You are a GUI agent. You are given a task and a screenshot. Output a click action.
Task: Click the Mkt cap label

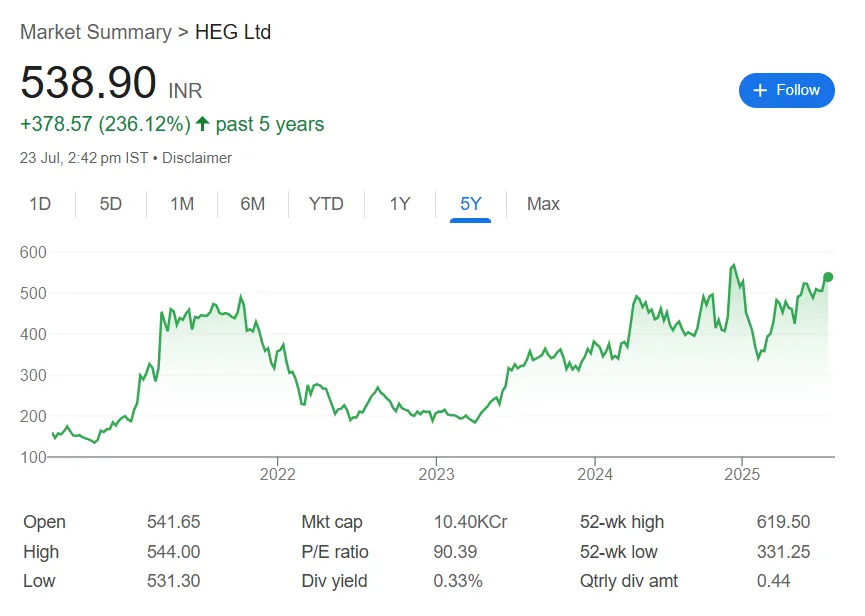point(332,522)
